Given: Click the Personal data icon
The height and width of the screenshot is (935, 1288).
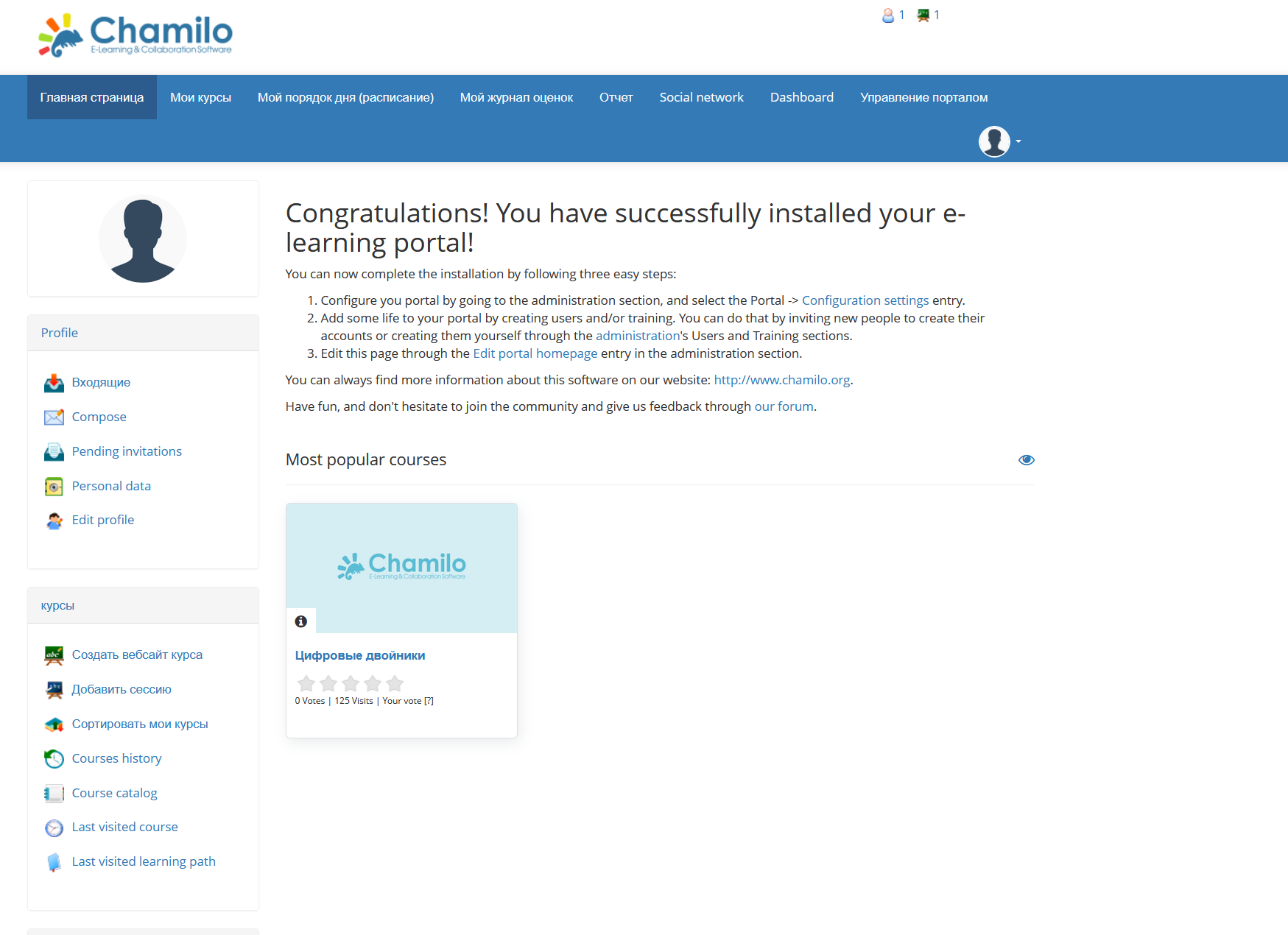Looking at the screenshot, I should pyautogui.click(x=54, y=487).
